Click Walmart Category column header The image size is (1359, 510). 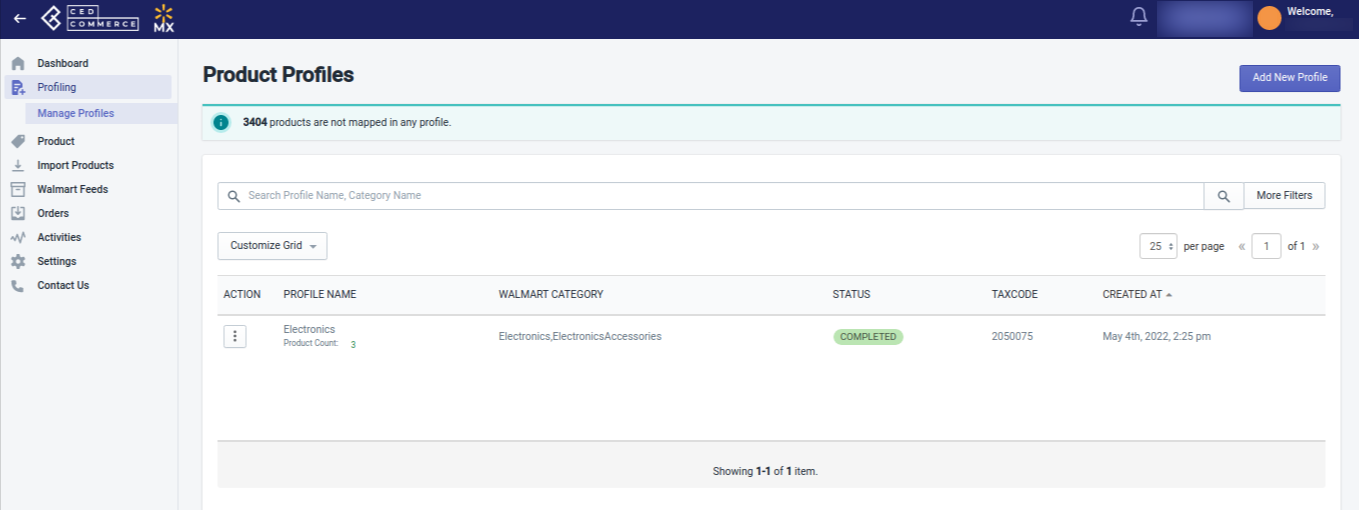551,295
